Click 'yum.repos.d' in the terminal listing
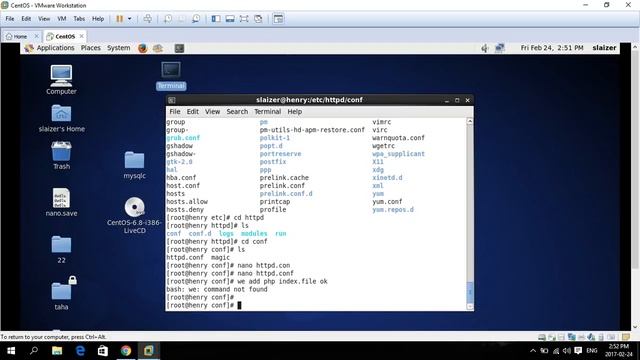The image size is (640, 360). (x=393, y=210)
